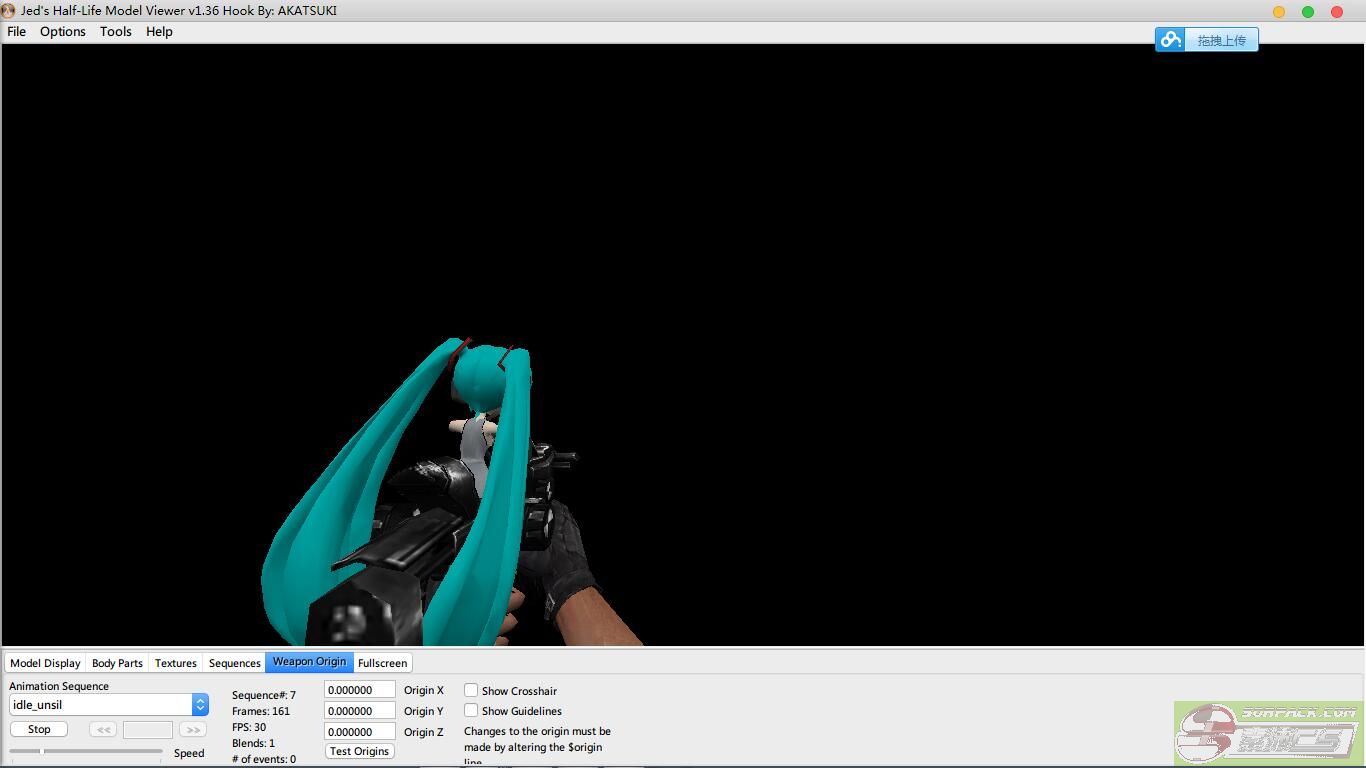Adjust the animation Speed slider

43,751
